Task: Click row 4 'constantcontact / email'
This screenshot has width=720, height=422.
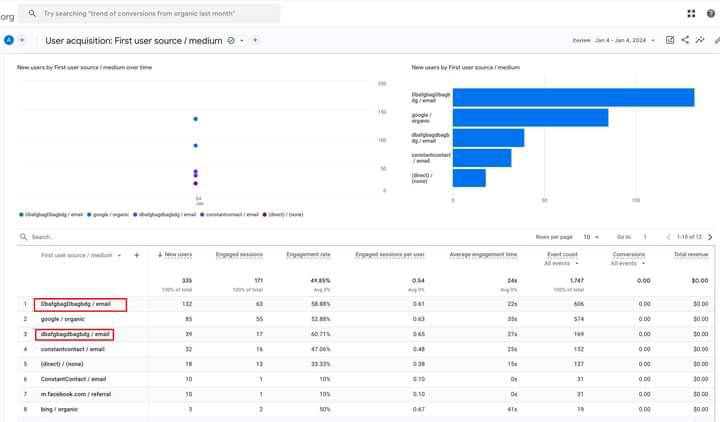Action: (73, 349)
